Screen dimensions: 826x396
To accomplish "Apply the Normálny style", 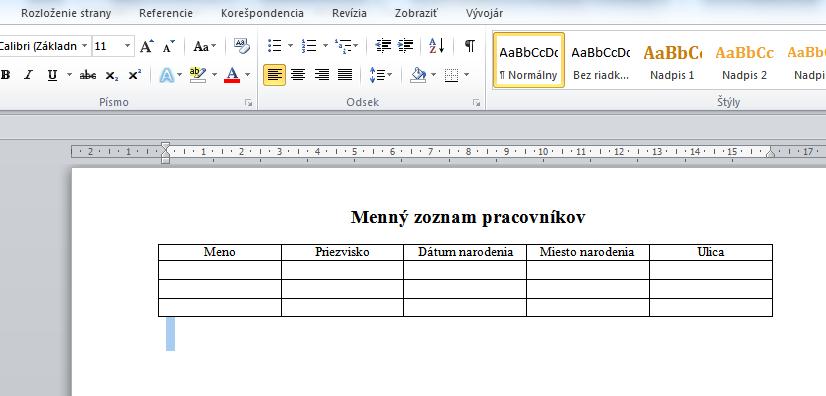I will (x=529, y=60).
